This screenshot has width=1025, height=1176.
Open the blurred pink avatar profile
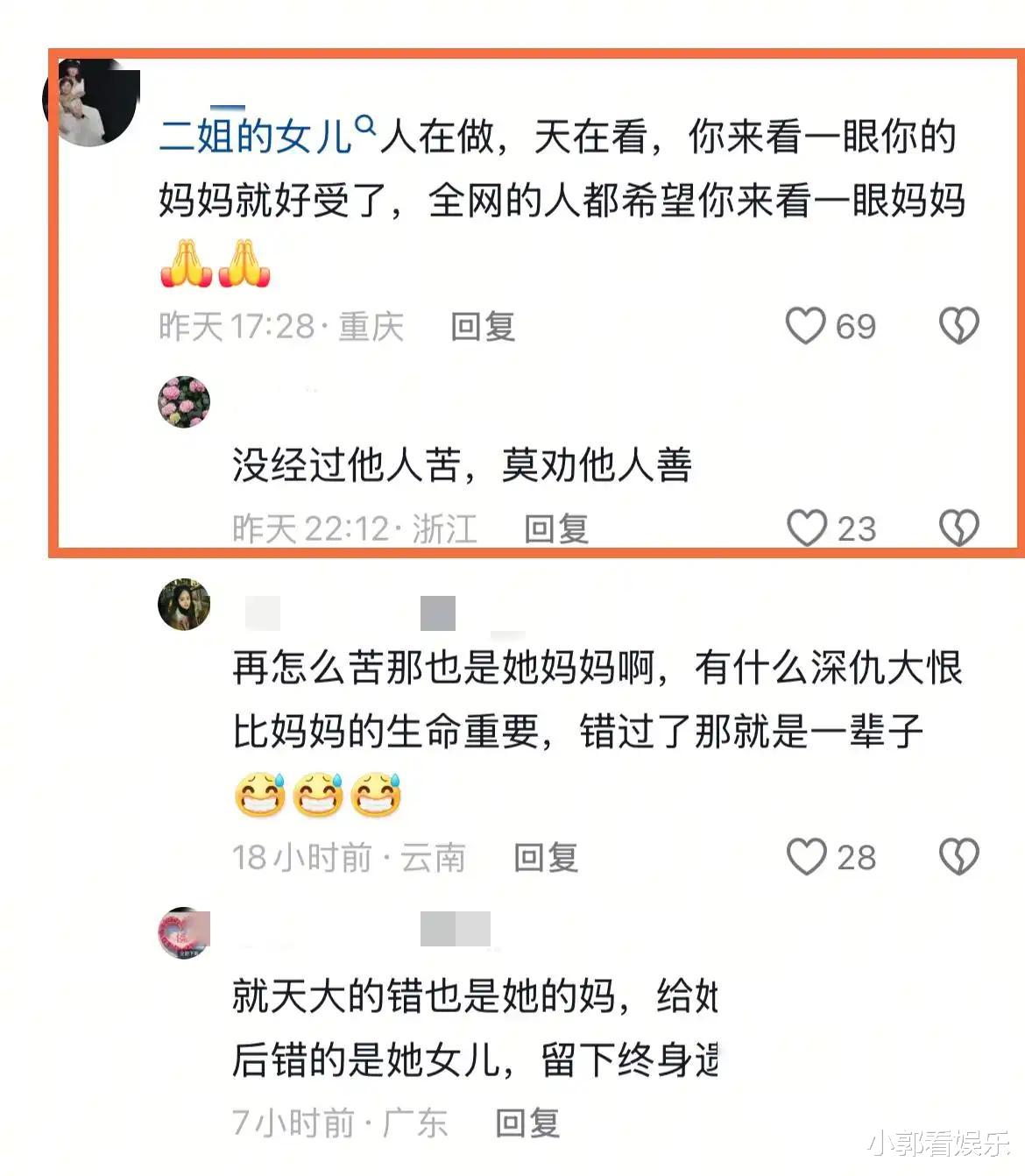pyautogui.click(x=184, y=932)
